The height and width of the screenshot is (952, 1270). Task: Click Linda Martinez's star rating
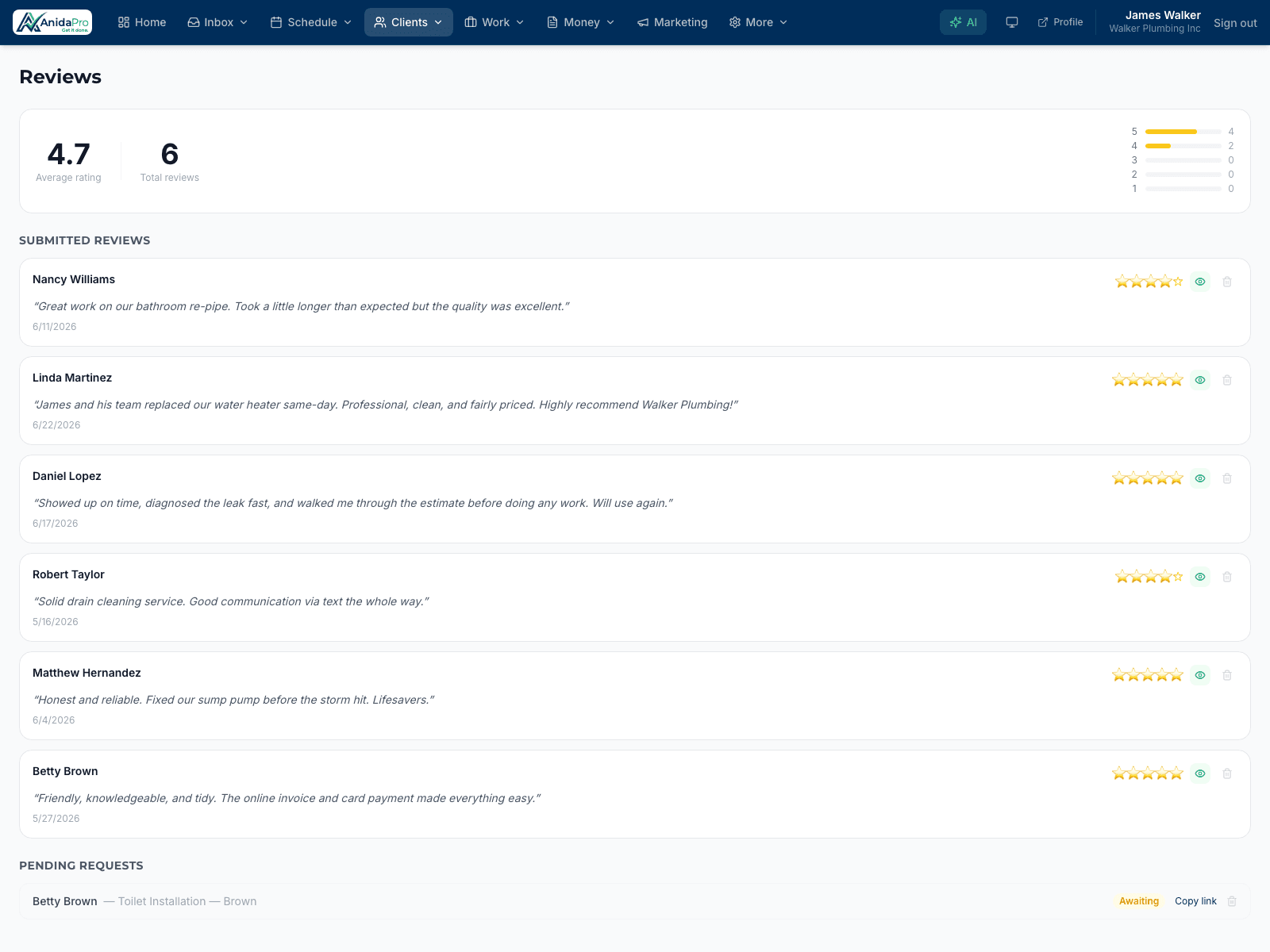point(1148,380)
